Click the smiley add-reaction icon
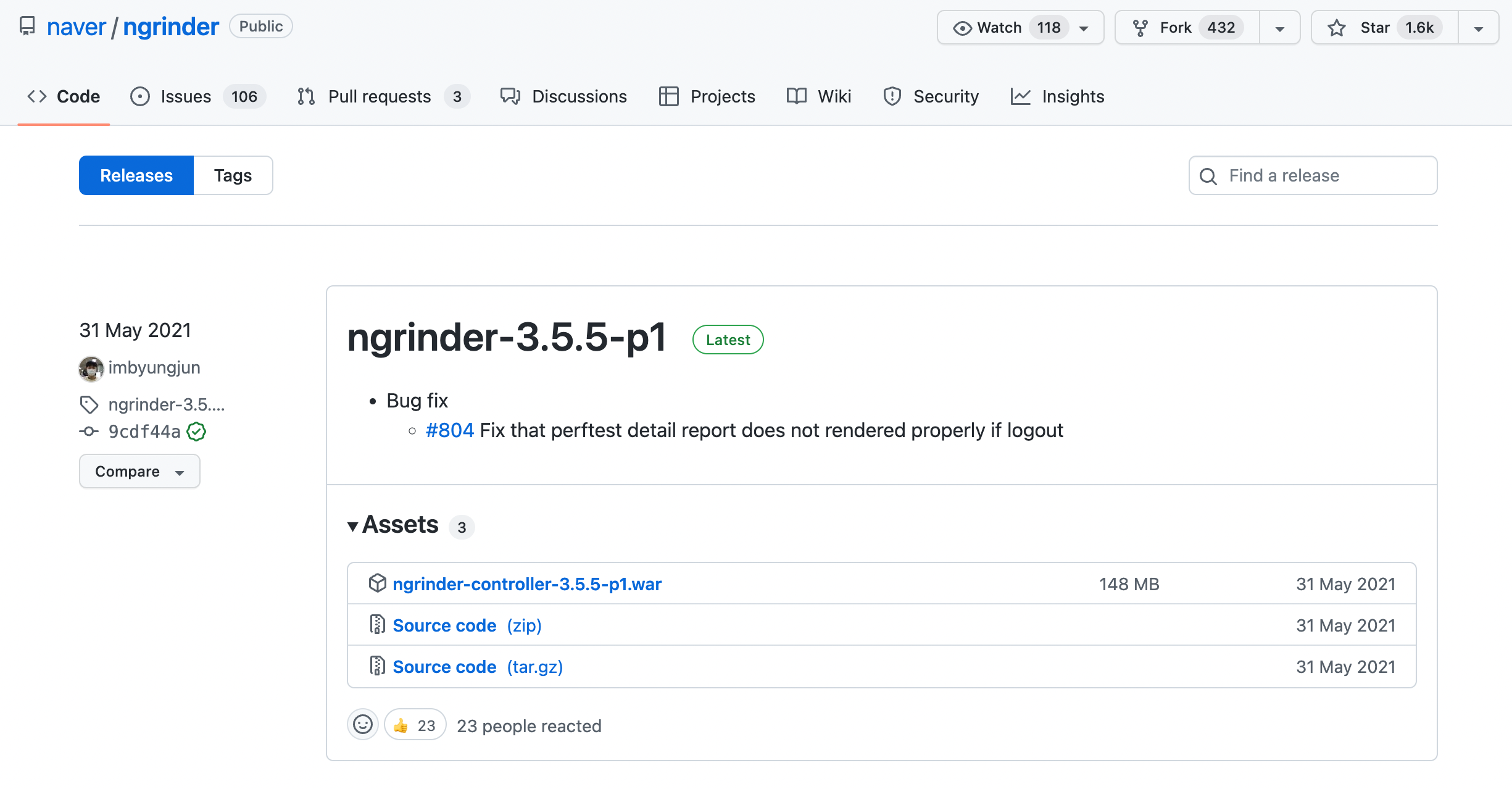1512x789 pixels. [x=363, y=724]
